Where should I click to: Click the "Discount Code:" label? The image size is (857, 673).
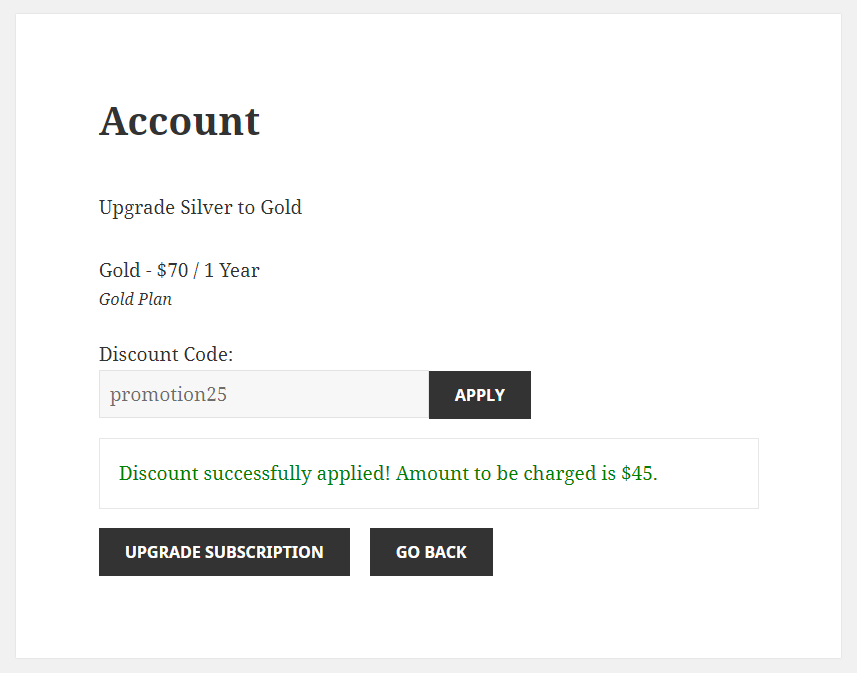[166, 354]
